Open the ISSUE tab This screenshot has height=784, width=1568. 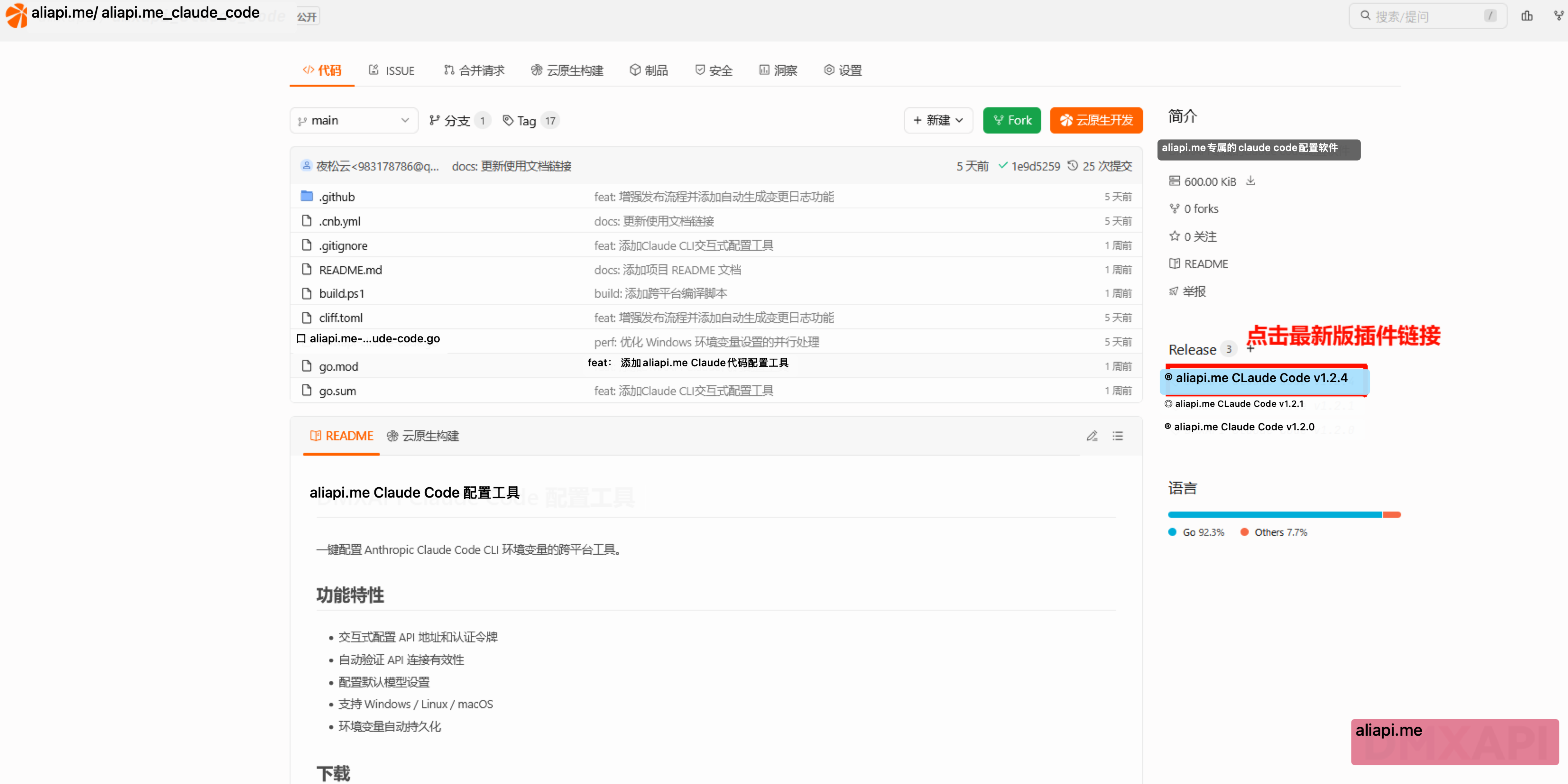391,71
